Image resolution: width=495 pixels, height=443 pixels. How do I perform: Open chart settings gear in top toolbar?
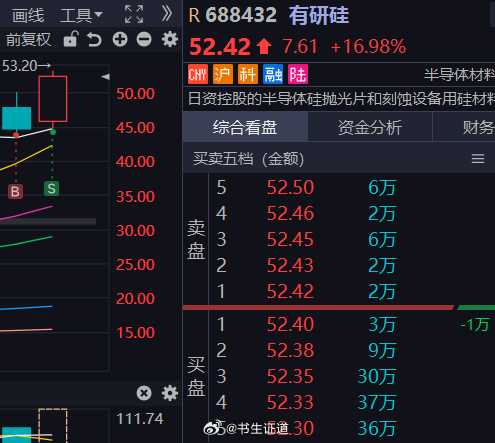(170, 39)
